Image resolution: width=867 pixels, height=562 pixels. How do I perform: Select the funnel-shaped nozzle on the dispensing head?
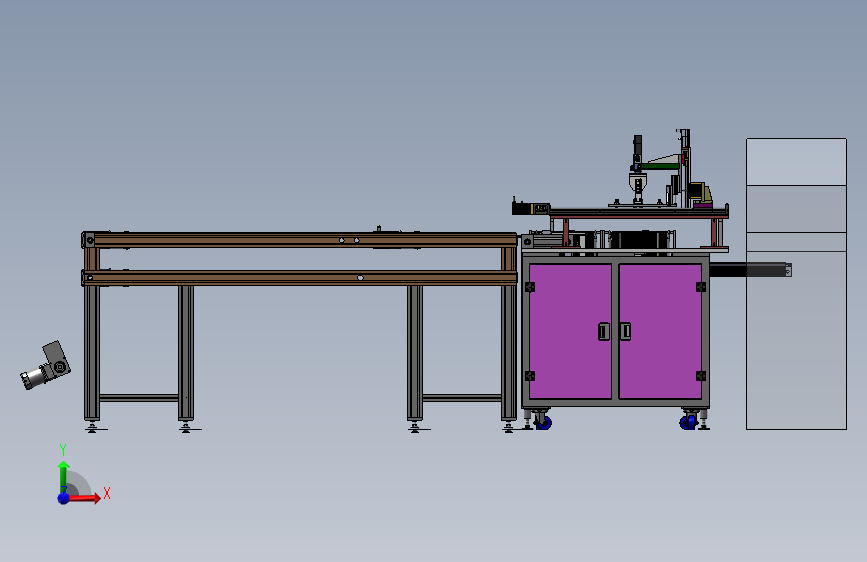coord(638,183)
